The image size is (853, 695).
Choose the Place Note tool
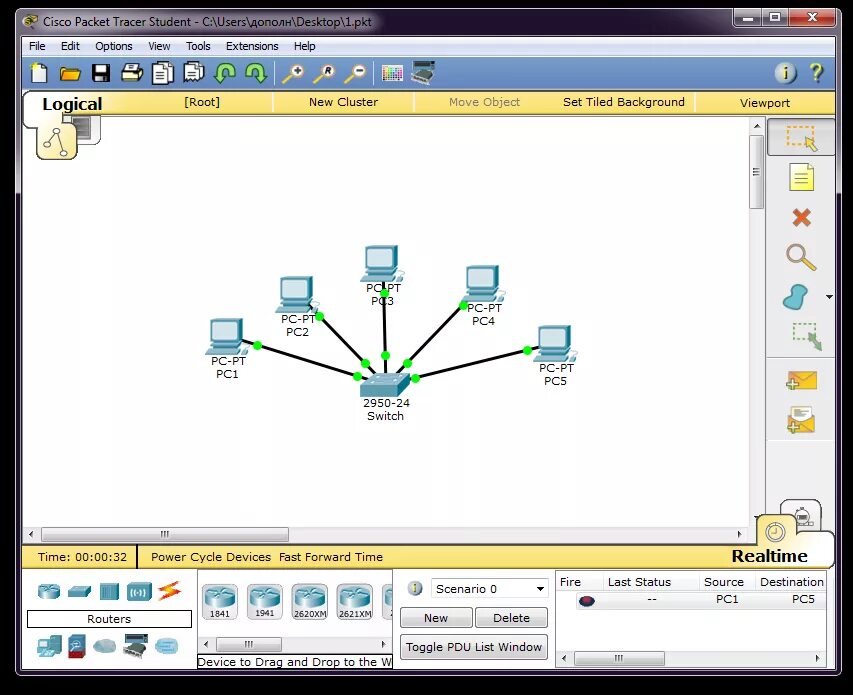tap(801, 177)
